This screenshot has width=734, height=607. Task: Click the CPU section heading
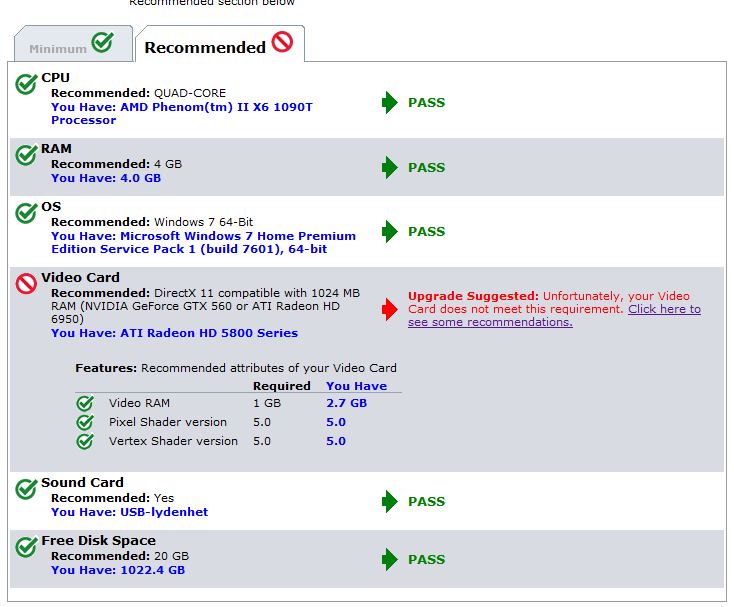click(x=55, y=78)
